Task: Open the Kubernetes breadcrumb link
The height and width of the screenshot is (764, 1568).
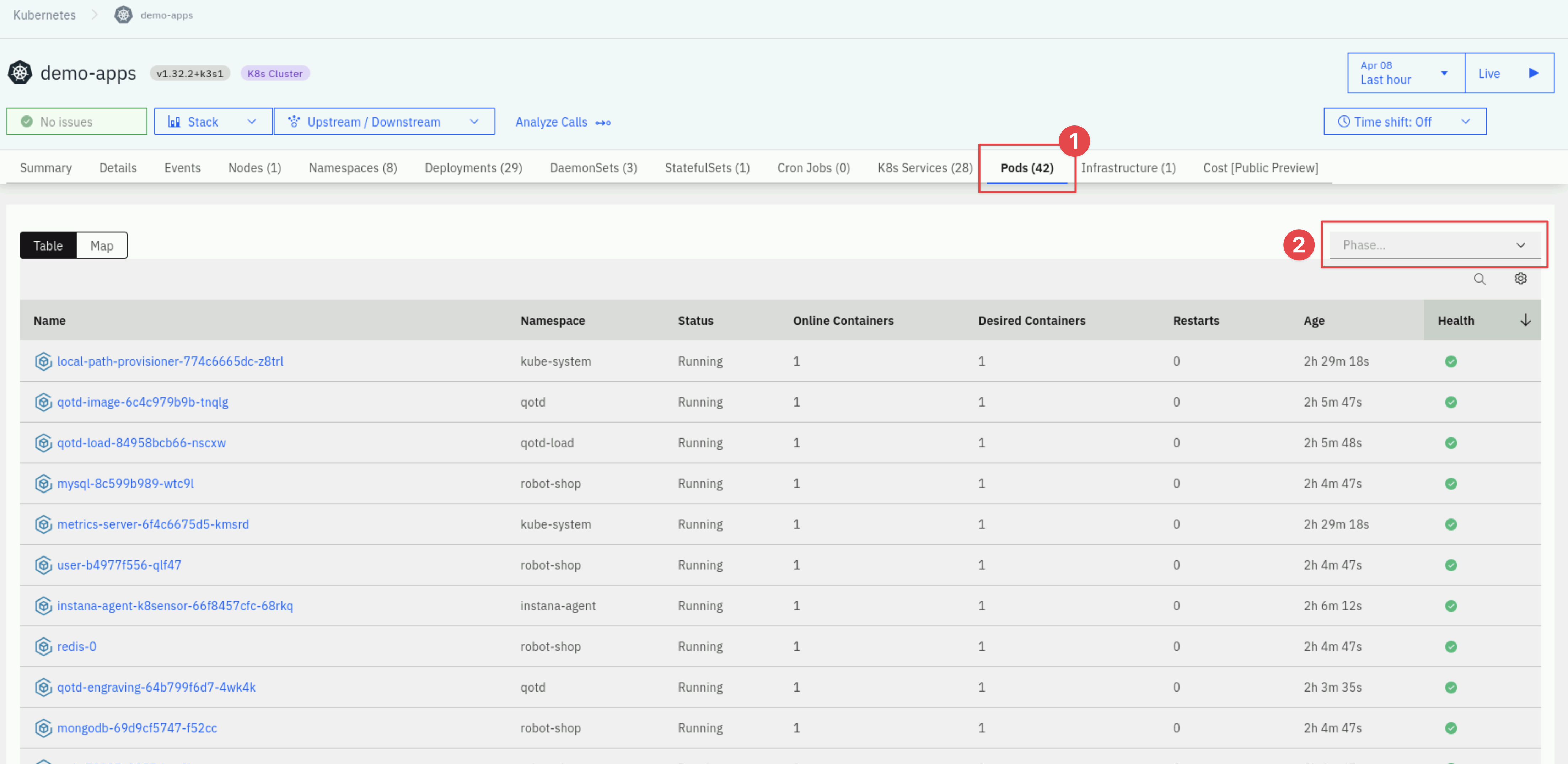Action: pos(44,15)
